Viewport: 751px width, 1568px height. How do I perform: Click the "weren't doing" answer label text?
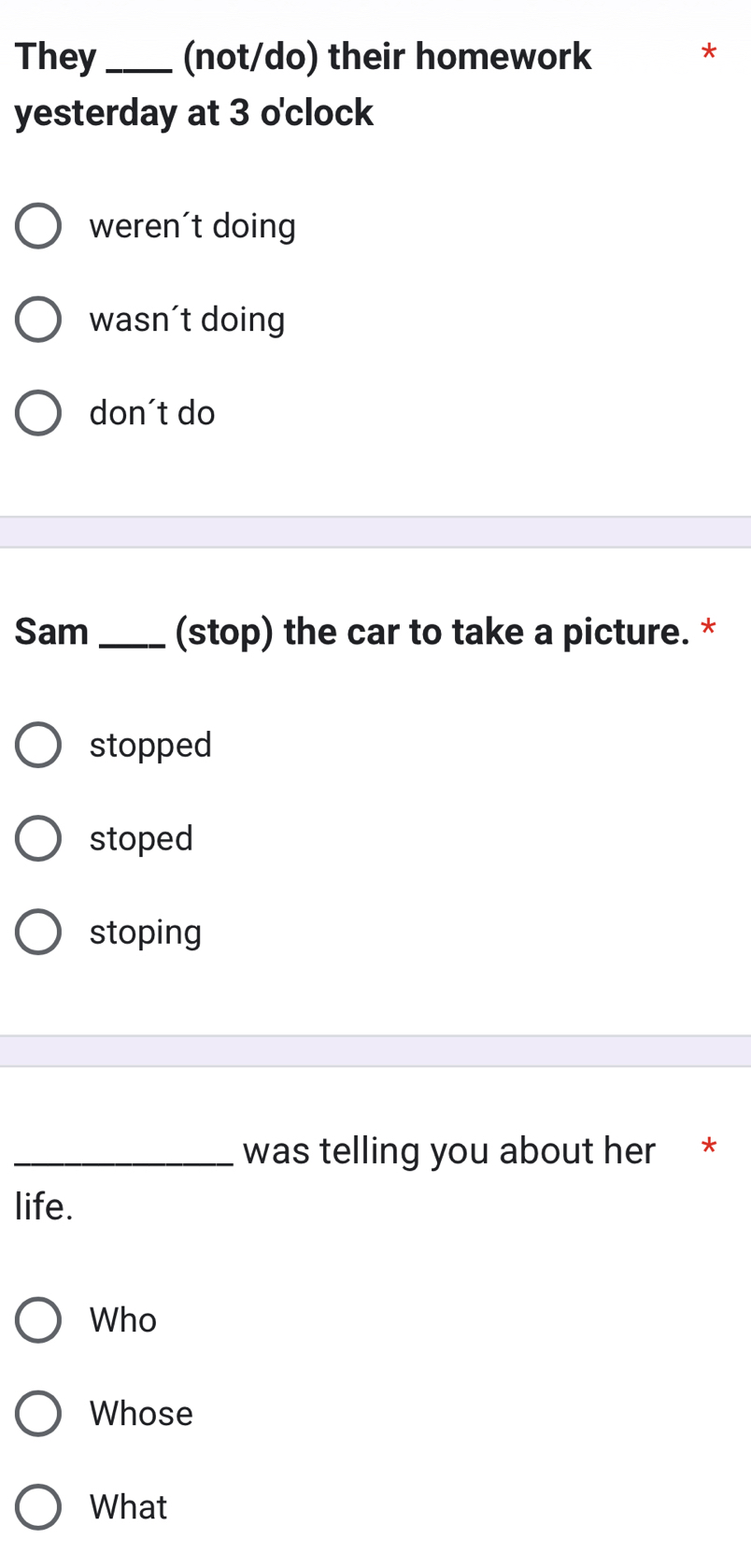pyautogui.click(x=191, y=225)
